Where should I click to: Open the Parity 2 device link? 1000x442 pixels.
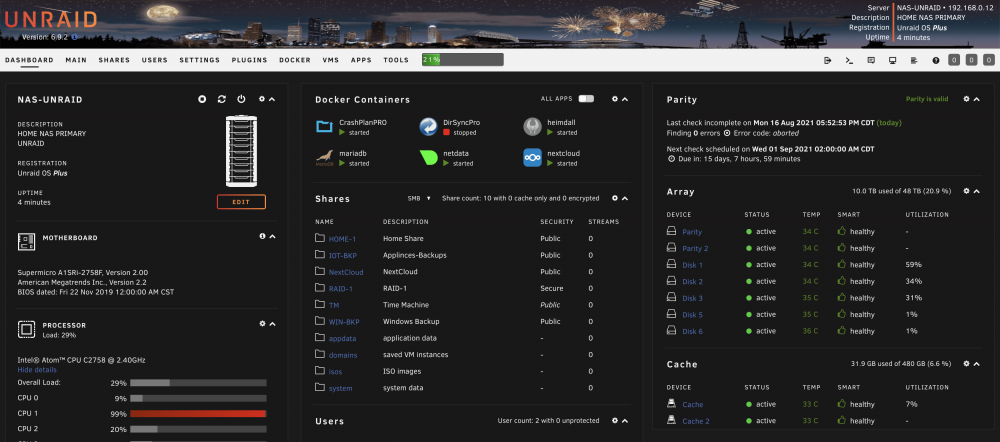tap(695, 249)
